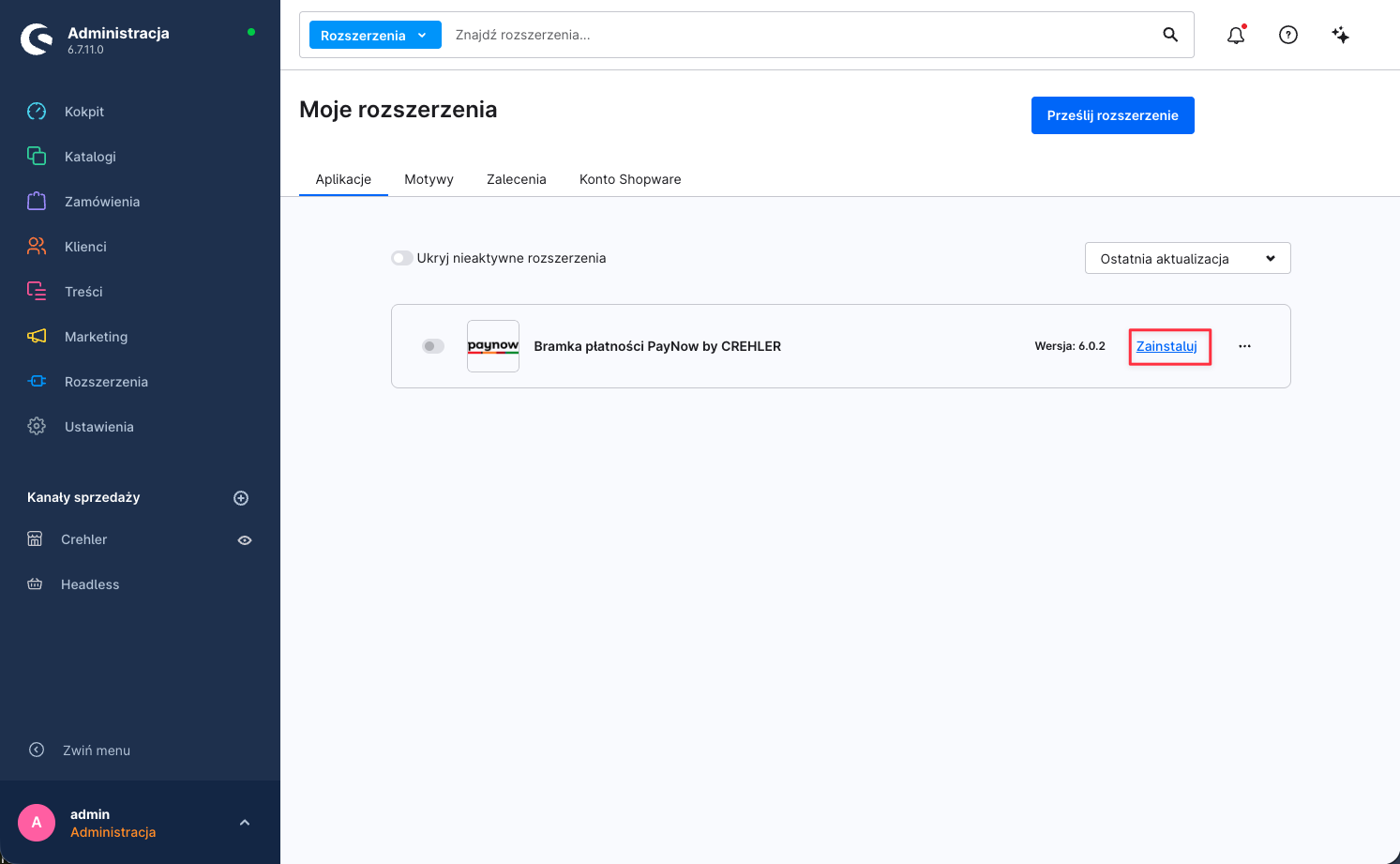This screenshot has height=864, width=1400.
Task: Open Ostatnia aktualizacja sort dropdown
Action: point(1187,258)
